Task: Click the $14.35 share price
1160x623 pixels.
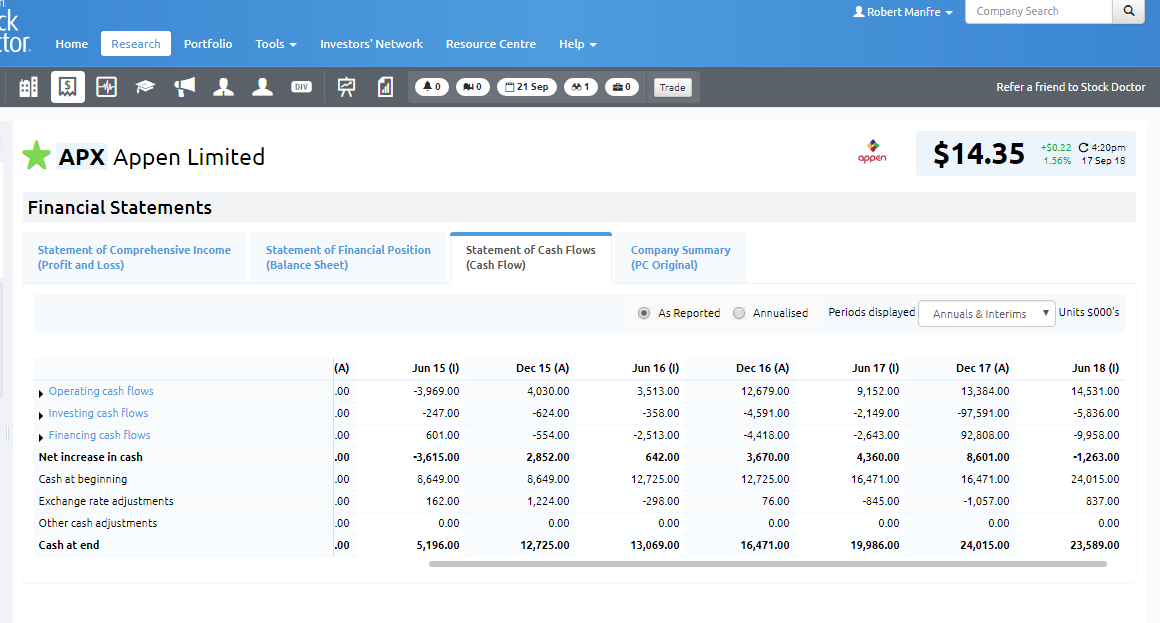Action: click(979, 154)
